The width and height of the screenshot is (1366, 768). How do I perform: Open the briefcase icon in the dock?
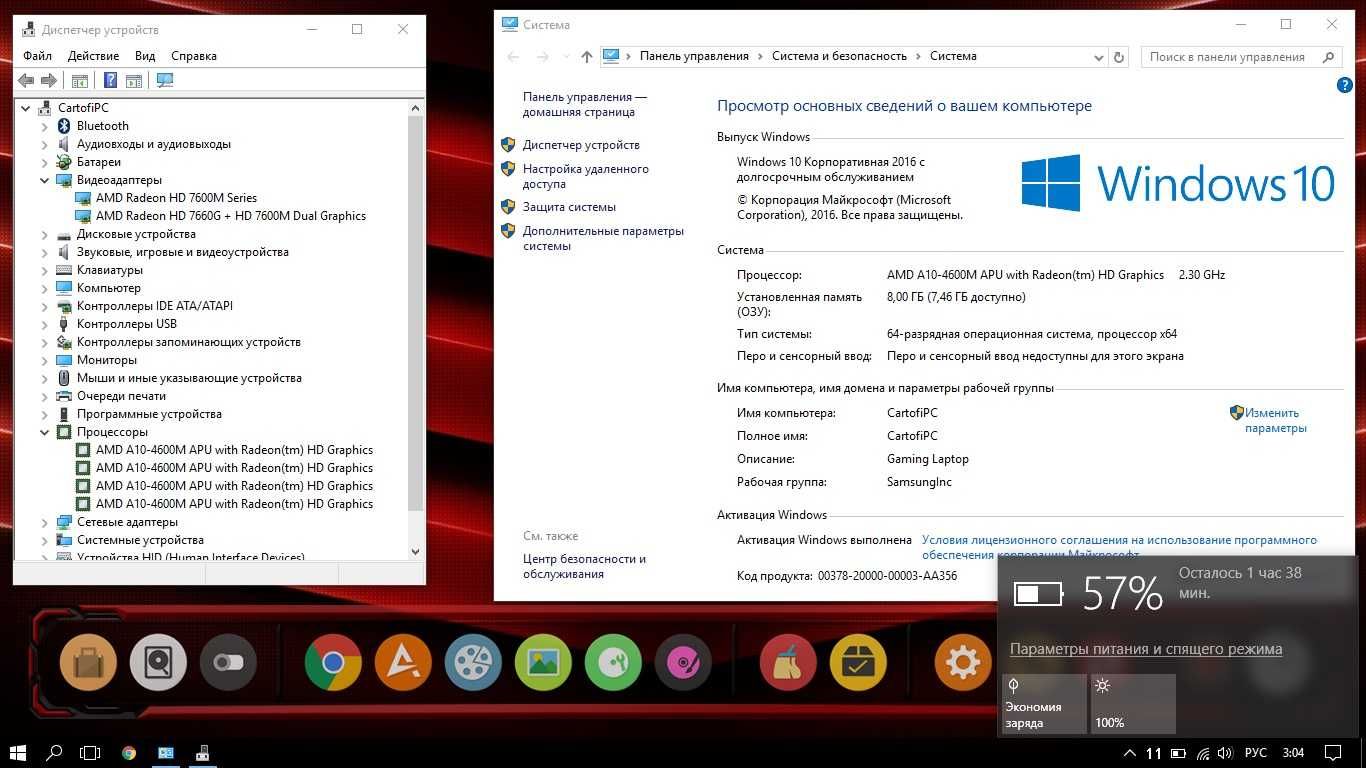click(x=88, y=662)
